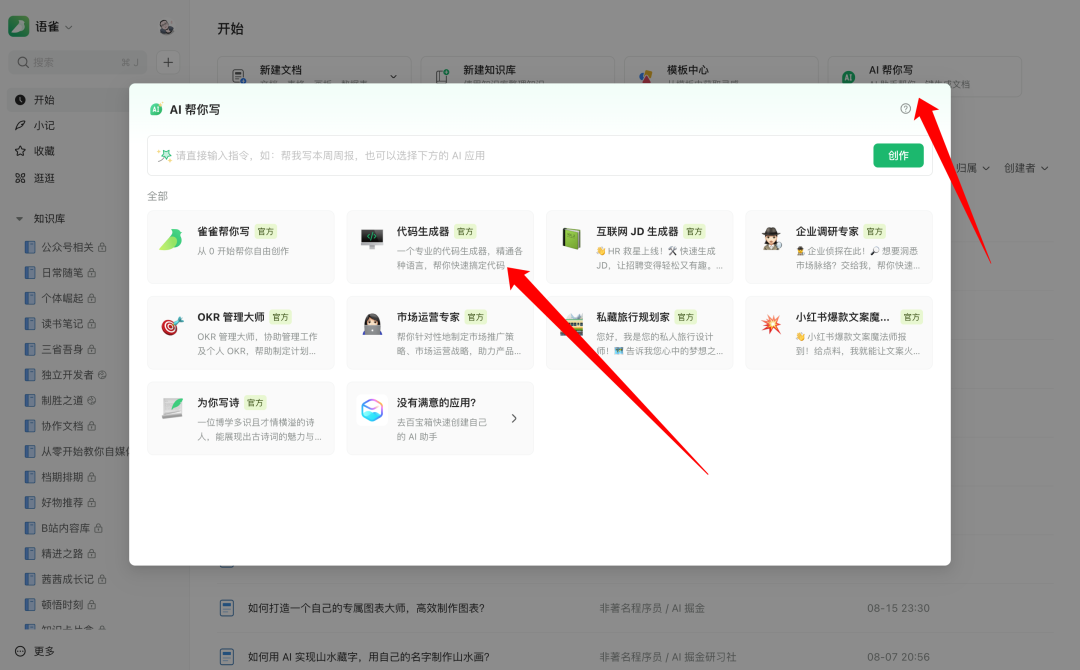Click the plus new button in sidebar
1080x670 pixels.
point(168,62)
